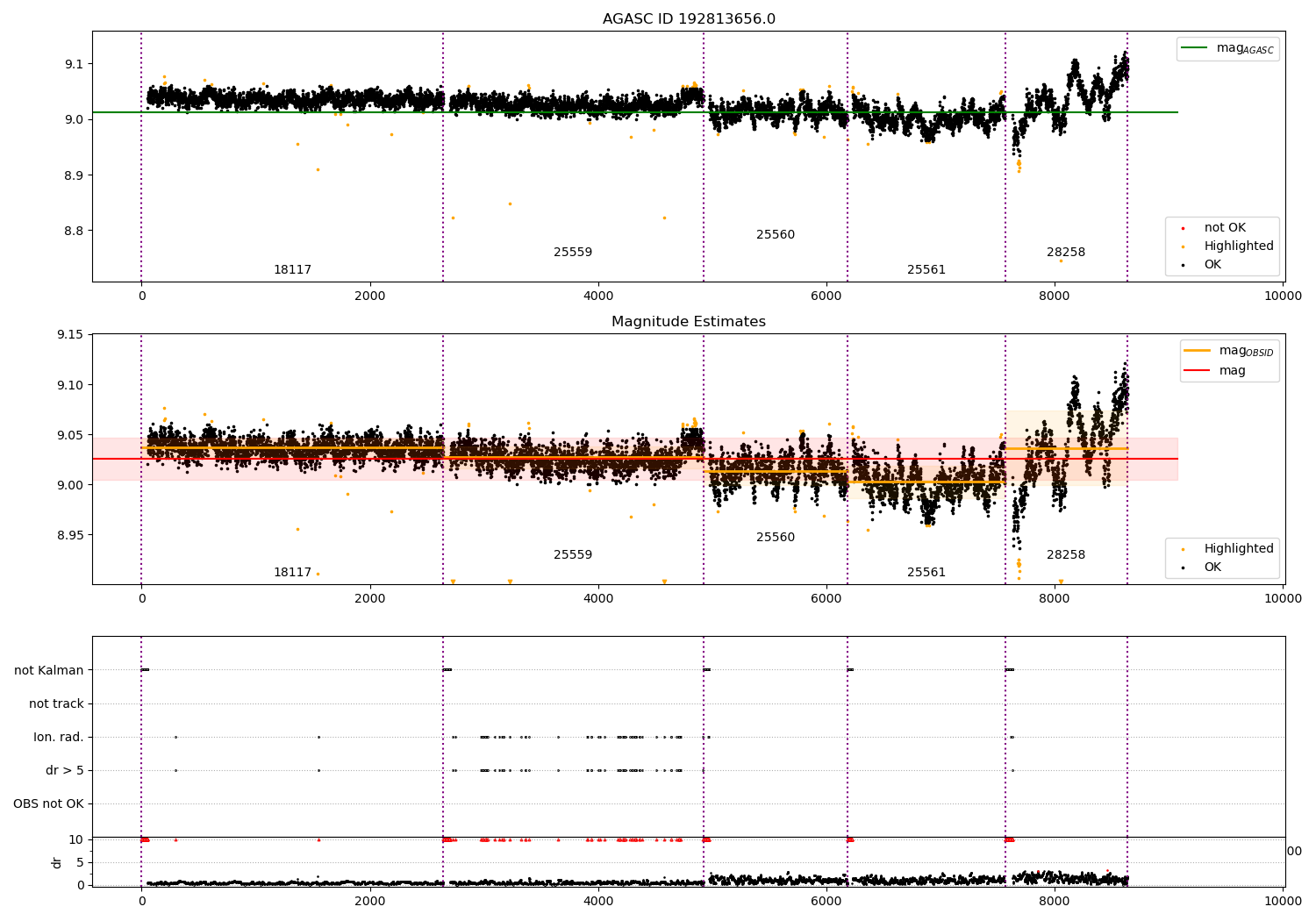Click the 6000 x-axis tick under Magnitude Estimates plot
Image resolution: width=1316 pixels, height=921 pixels.
click(826, 599)
